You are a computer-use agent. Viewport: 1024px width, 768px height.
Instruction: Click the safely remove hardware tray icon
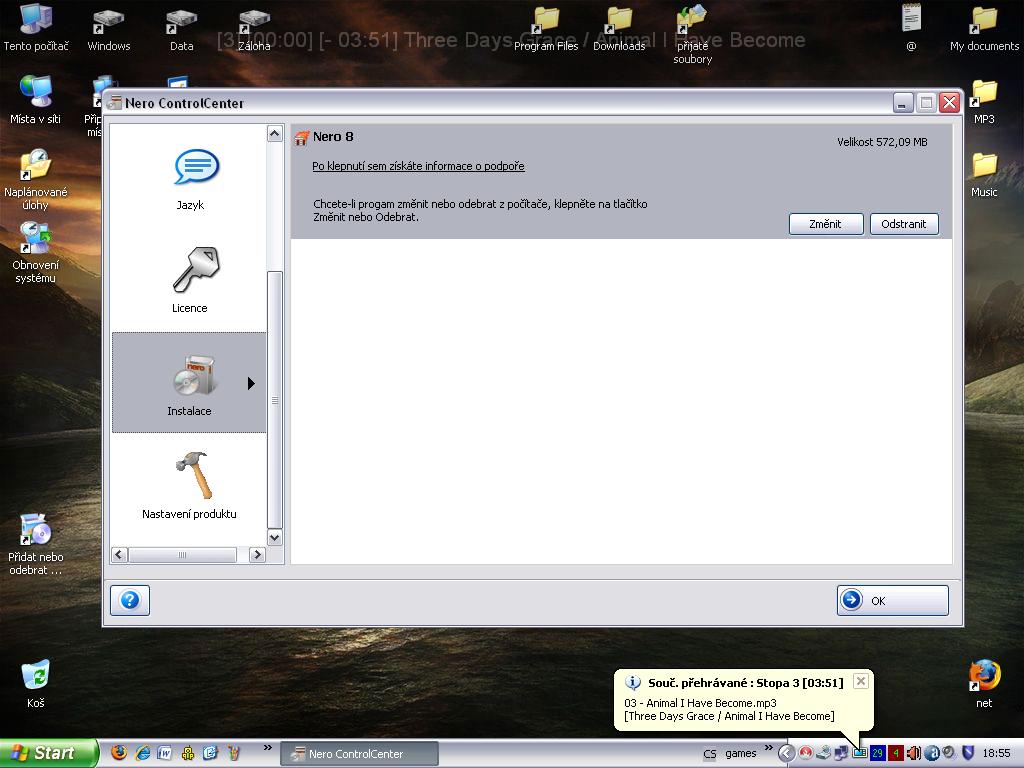(x=824, y=754)
